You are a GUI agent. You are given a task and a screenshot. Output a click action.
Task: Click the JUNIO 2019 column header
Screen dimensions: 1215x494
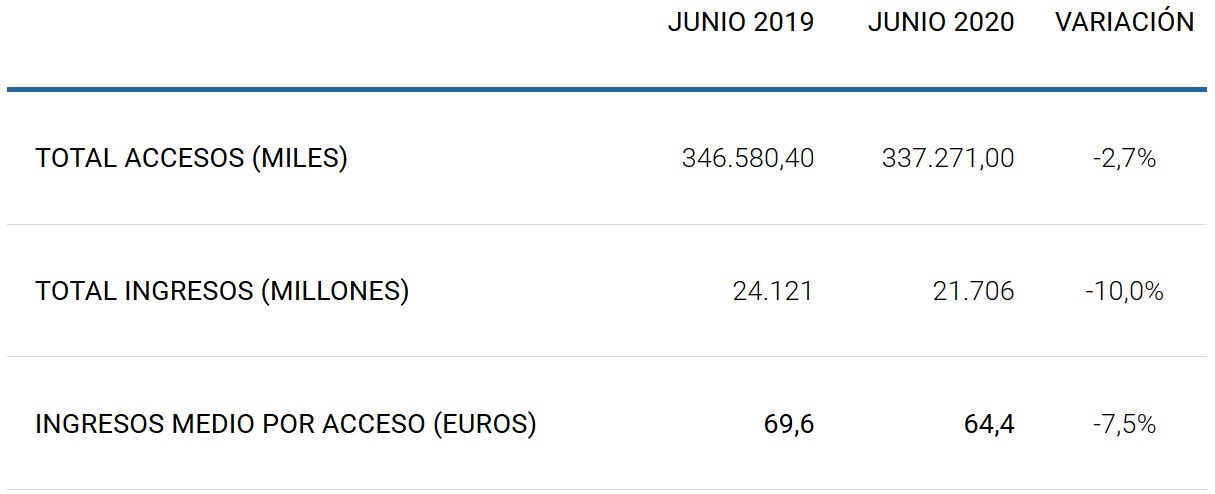(x=741, y=23)
